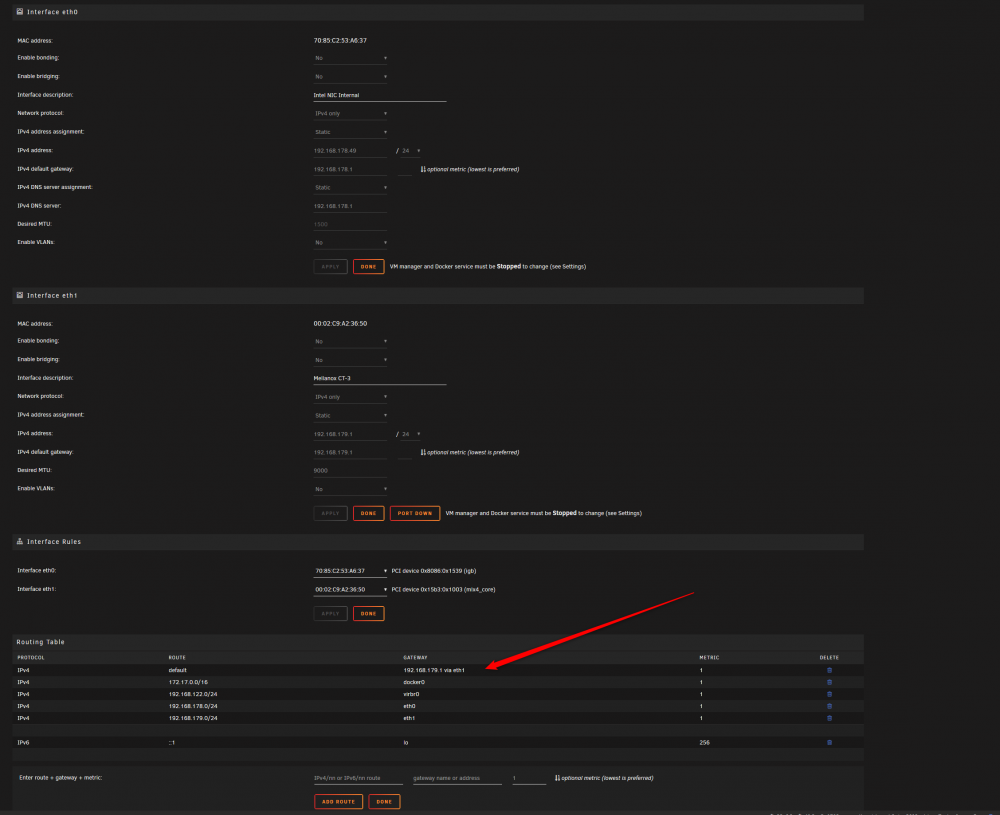This screenshot has width=1000, height=815.
Task: Select the docker0 gateway cell
Action: (x=414, y=682)
